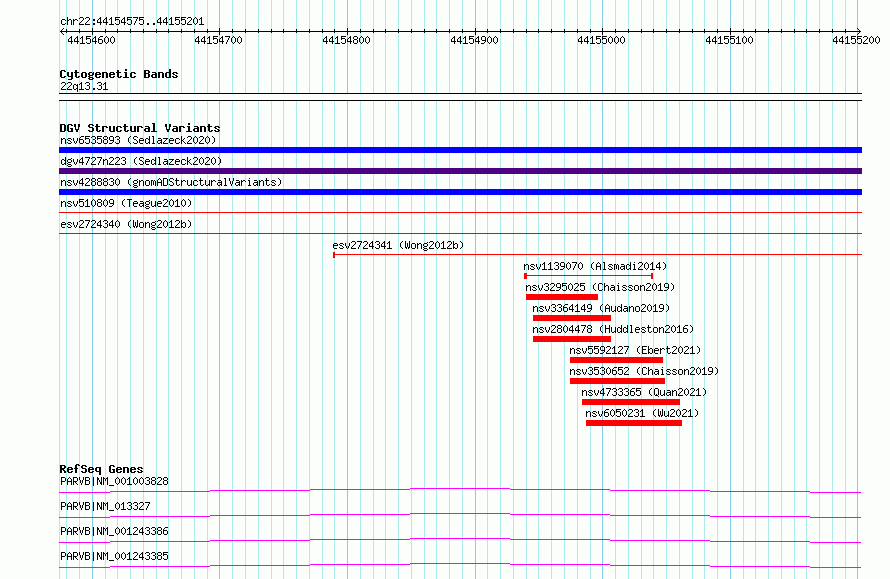Click the esv2724341 (Wong2012b) variant label

(398, 245)
